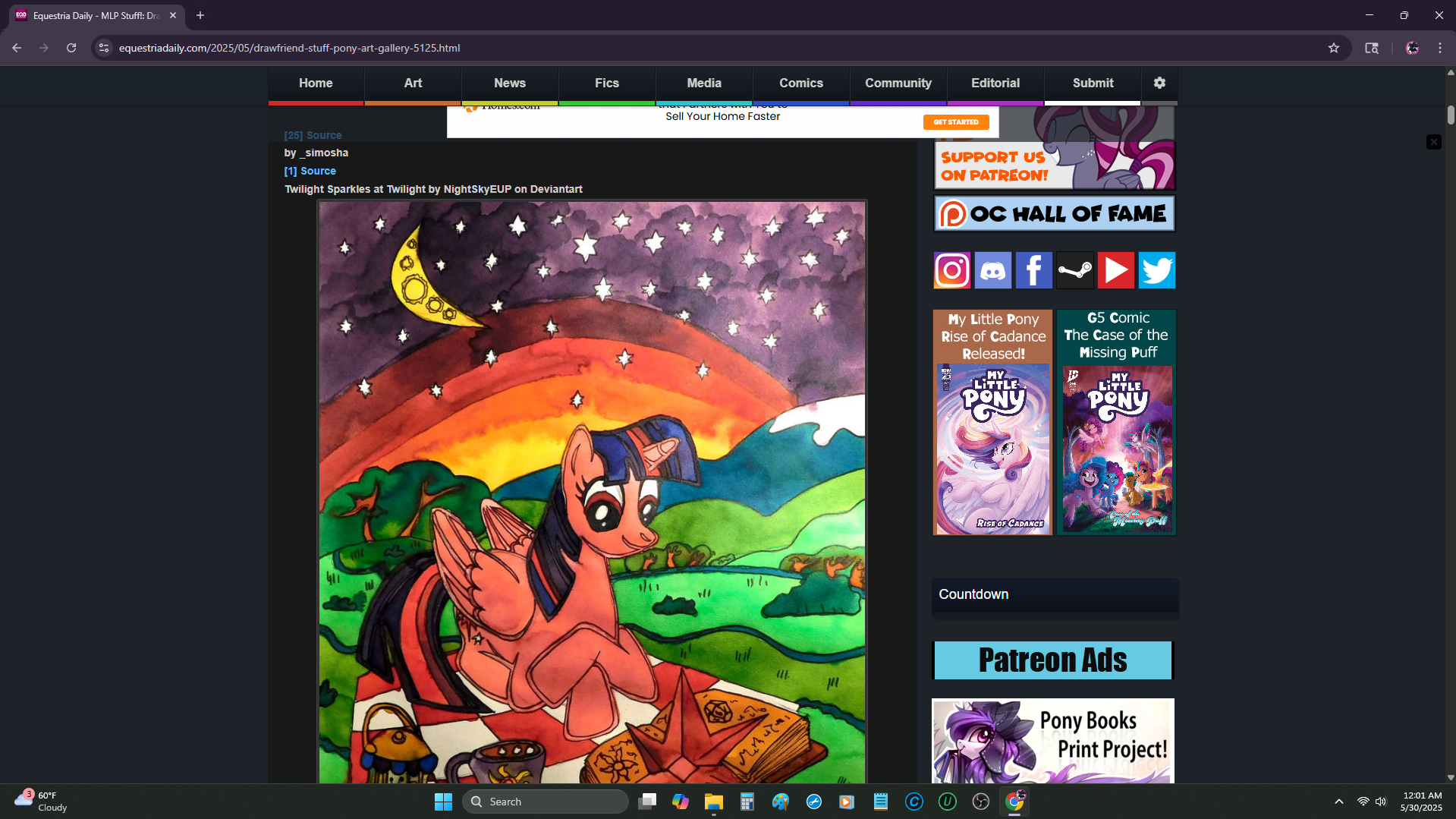The image size is (1456, 819).
Task: Open the Steam social link
Action: (x=1074, y=270)
